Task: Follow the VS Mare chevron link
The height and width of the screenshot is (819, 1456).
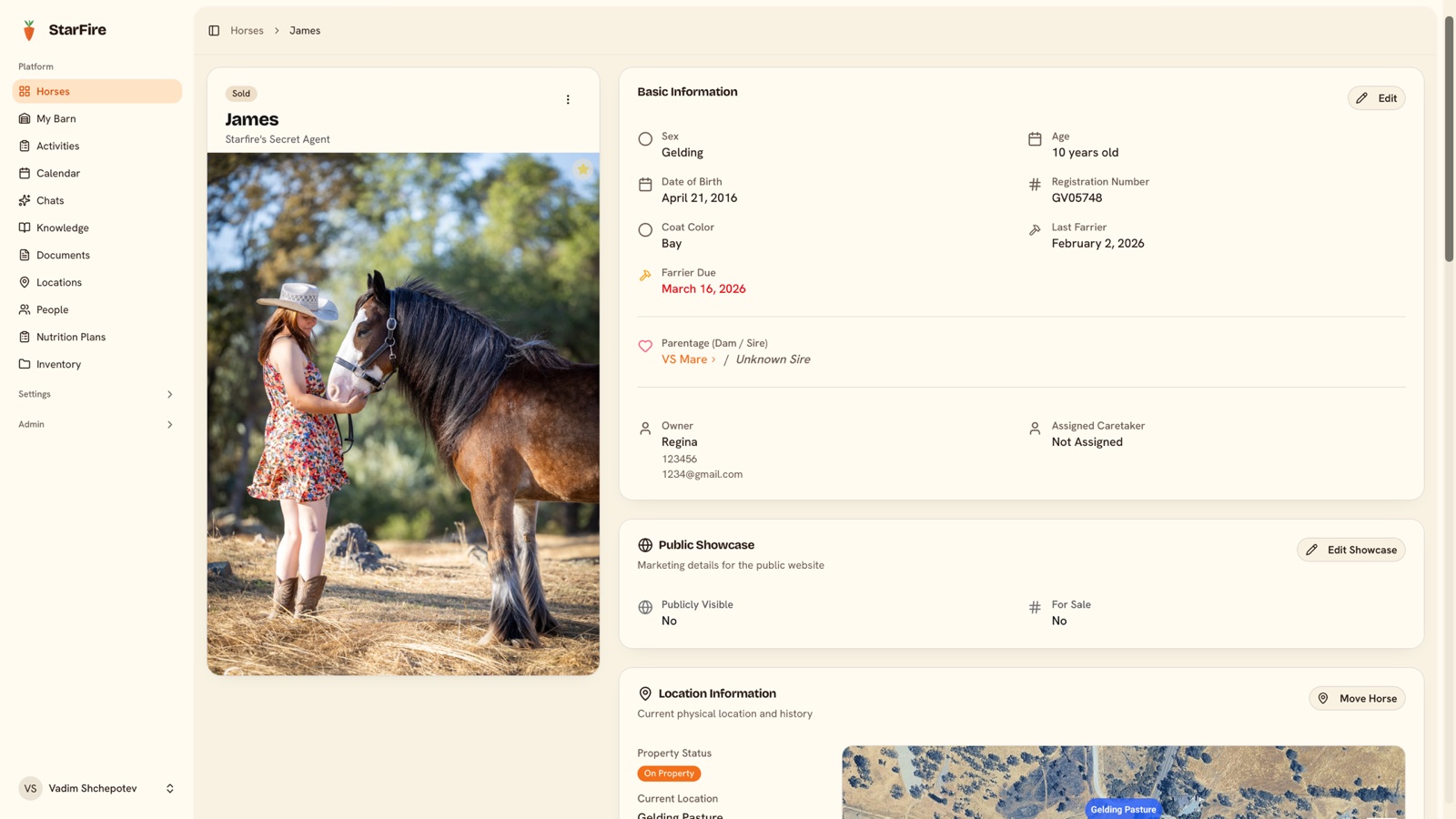Action: 689,359
